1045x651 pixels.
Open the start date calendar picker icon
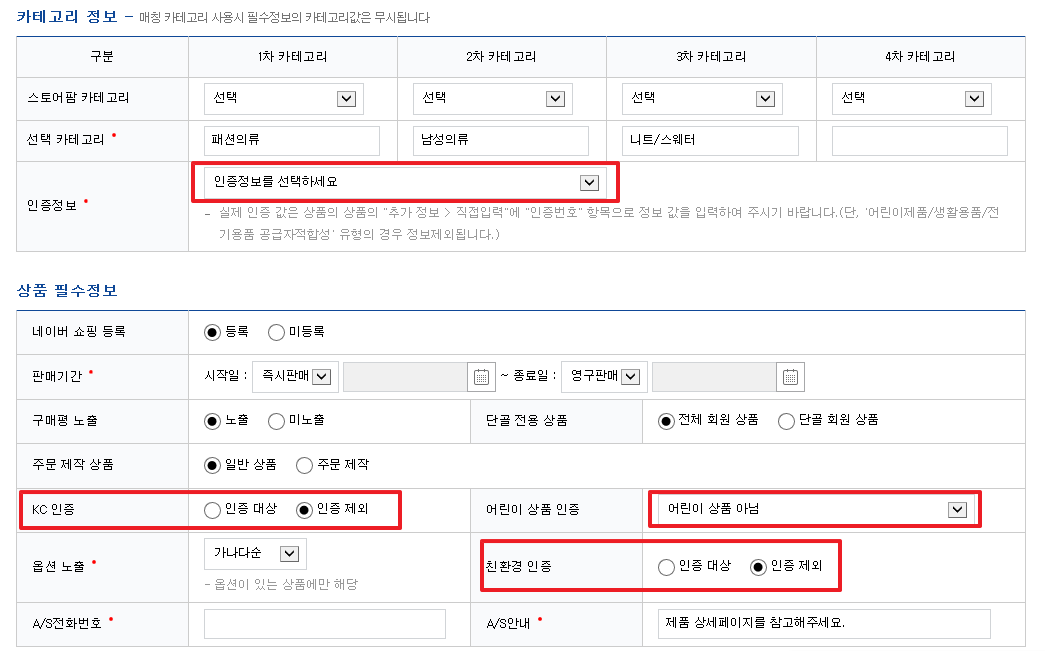click(481, 377)
